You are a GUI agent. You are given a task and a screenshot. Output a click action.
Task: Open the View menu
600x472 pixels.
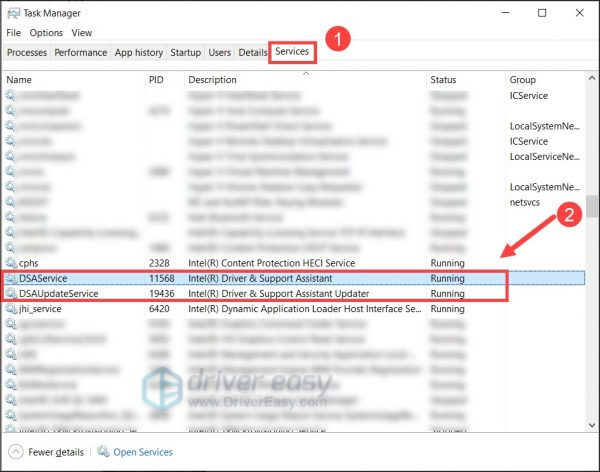click(82, 33)
